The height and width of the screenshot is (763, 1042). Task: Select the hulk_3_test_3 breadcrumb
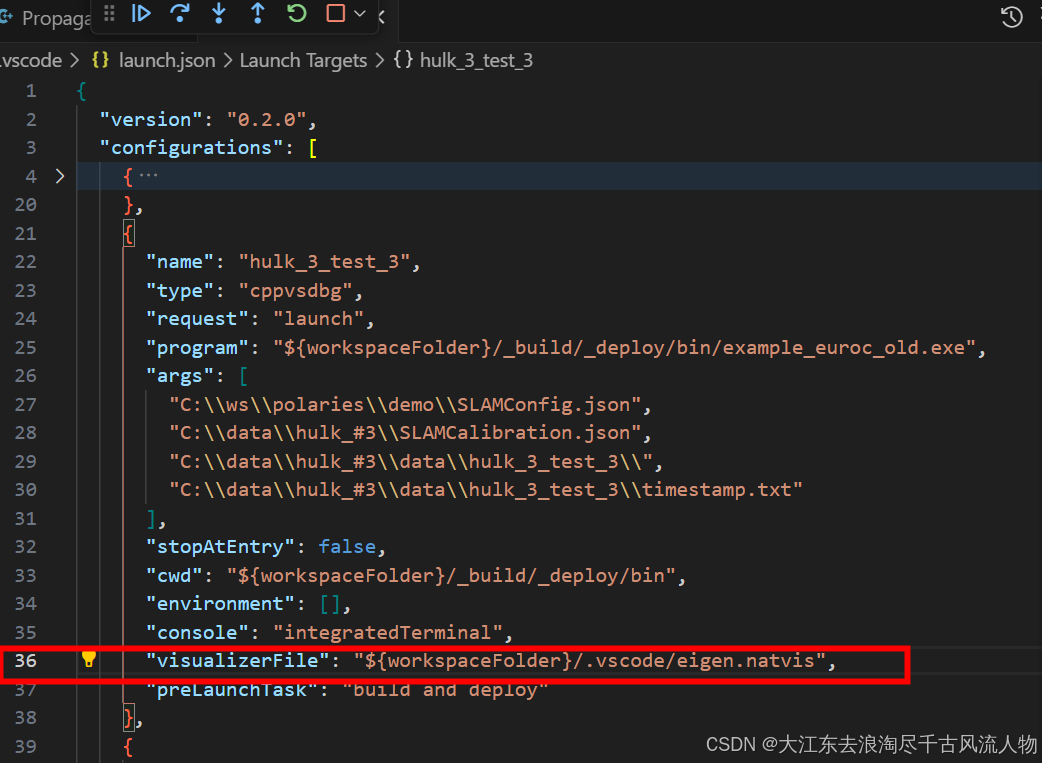pyautogui.click(x=476, y=60)
